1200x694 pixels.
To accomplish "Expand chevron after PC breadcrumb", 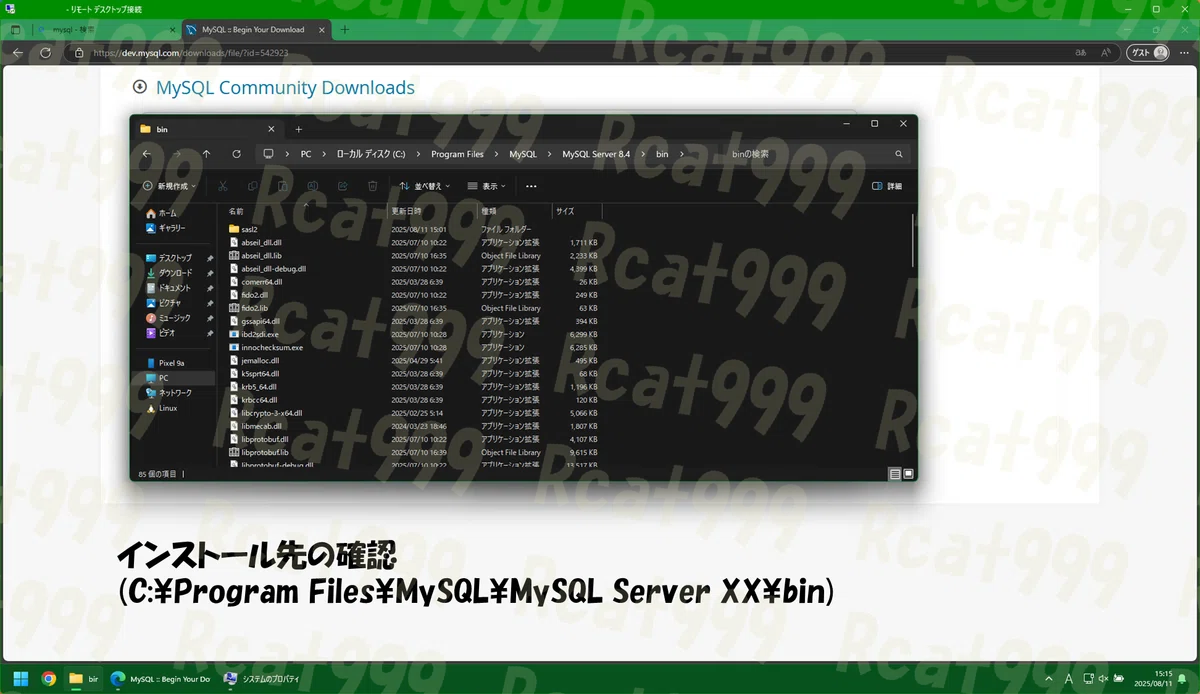I will click(x=324, y=154).
